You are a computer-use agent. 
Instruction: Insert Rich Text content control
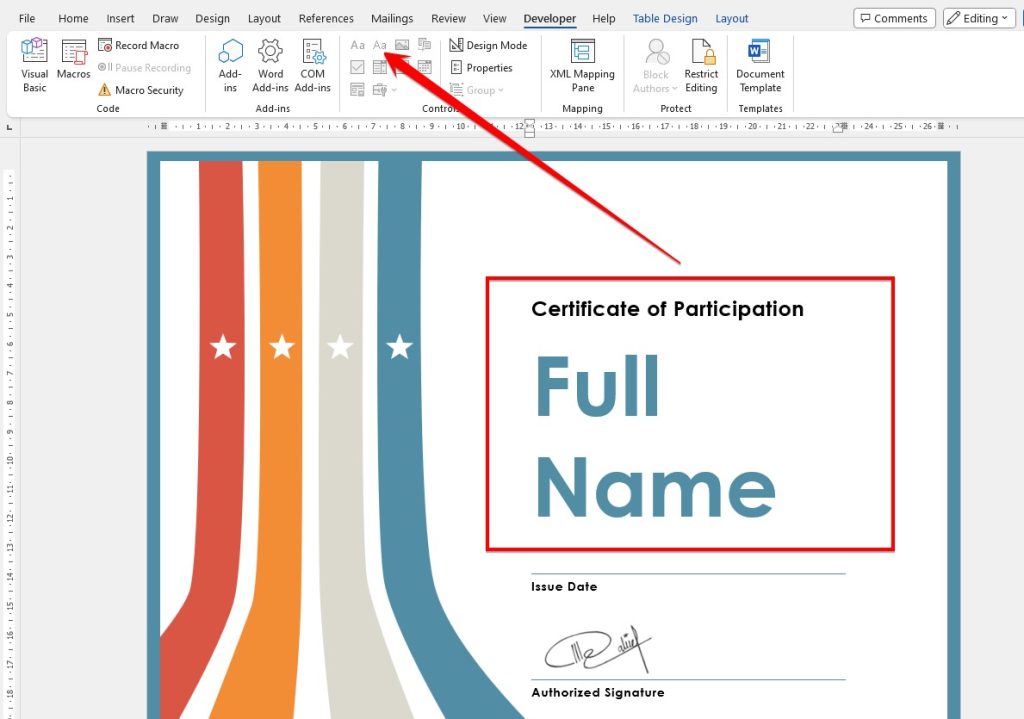(x=357, y=45)
